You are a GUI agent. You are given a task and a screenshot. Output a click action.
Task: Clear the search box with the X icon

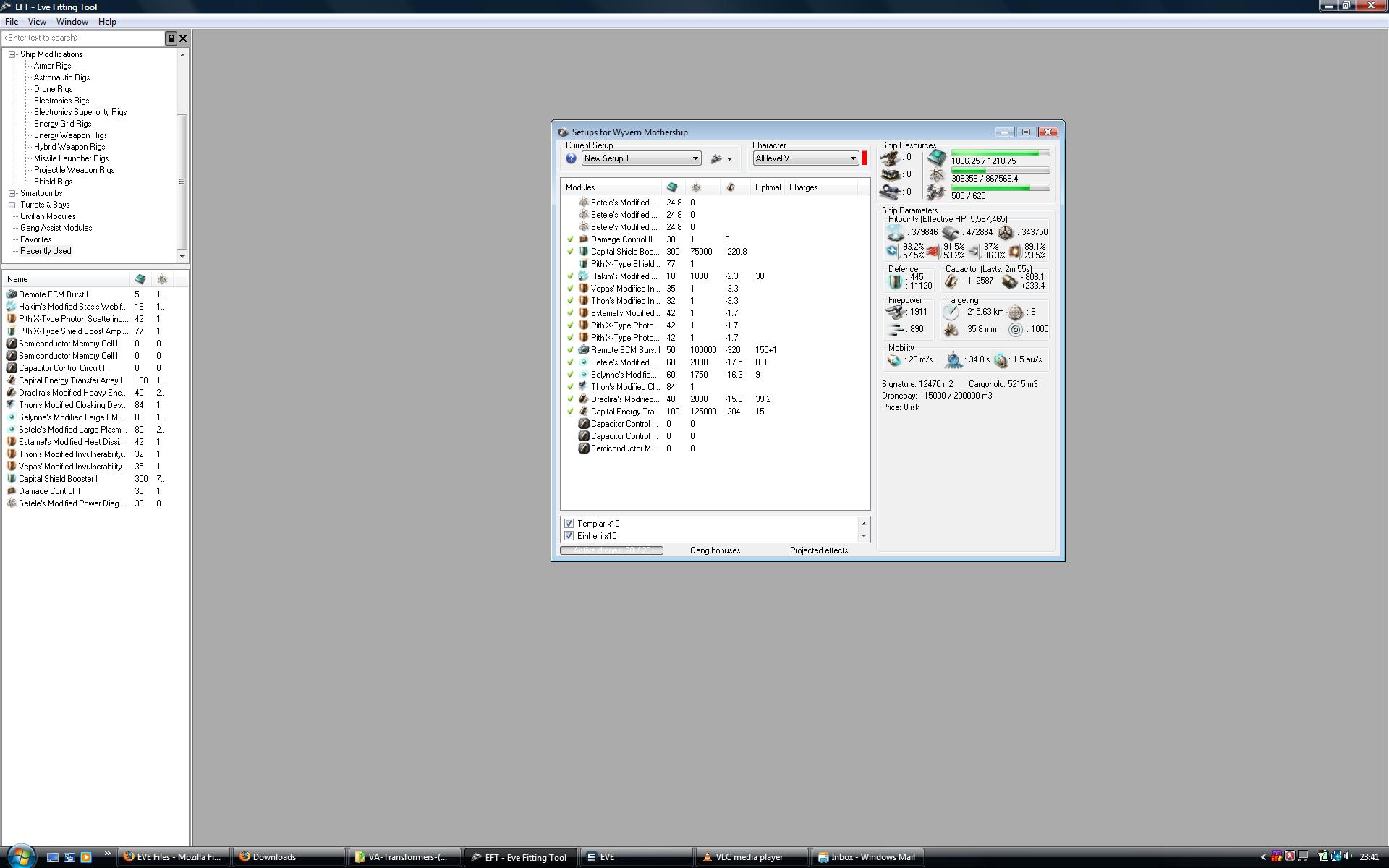(183, 38)
